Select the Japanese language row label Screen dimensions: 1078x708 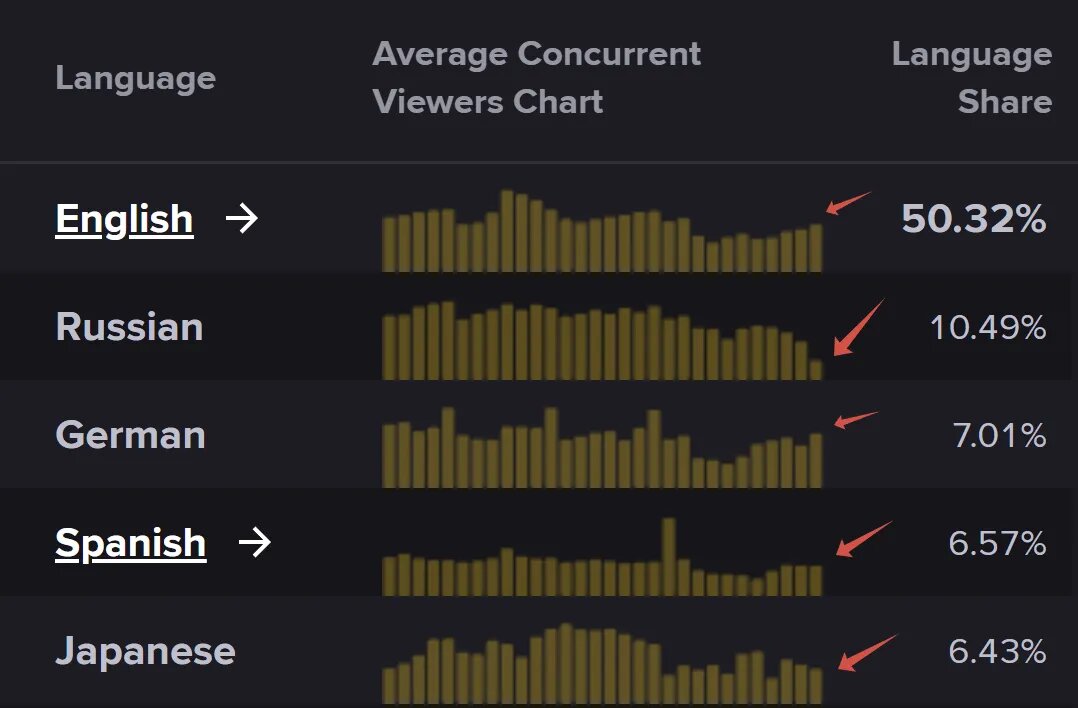145,651
